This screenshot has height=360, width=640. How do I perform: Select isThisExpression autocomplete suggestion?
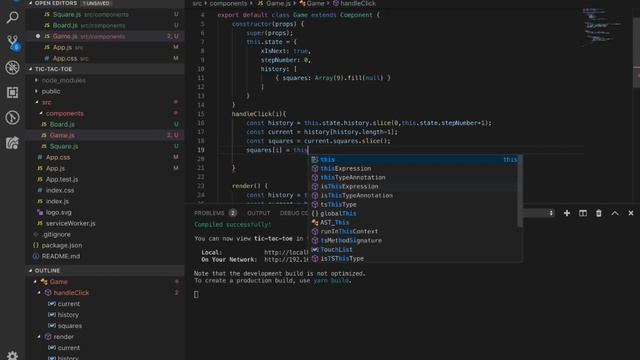pyautogui.click(x=413, y=187)
